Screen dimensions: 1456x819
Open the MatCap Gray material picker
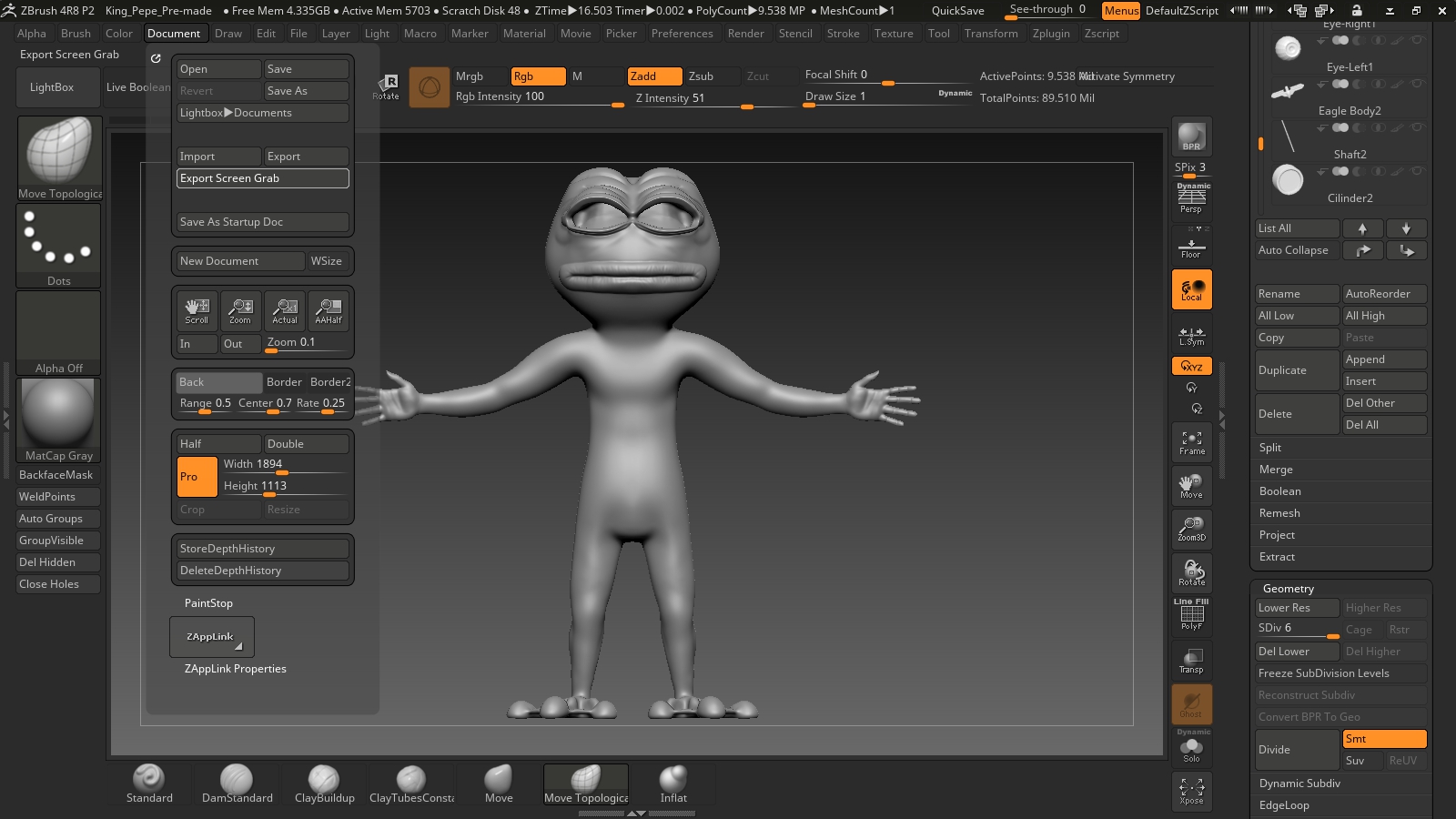tap(58, 420)
